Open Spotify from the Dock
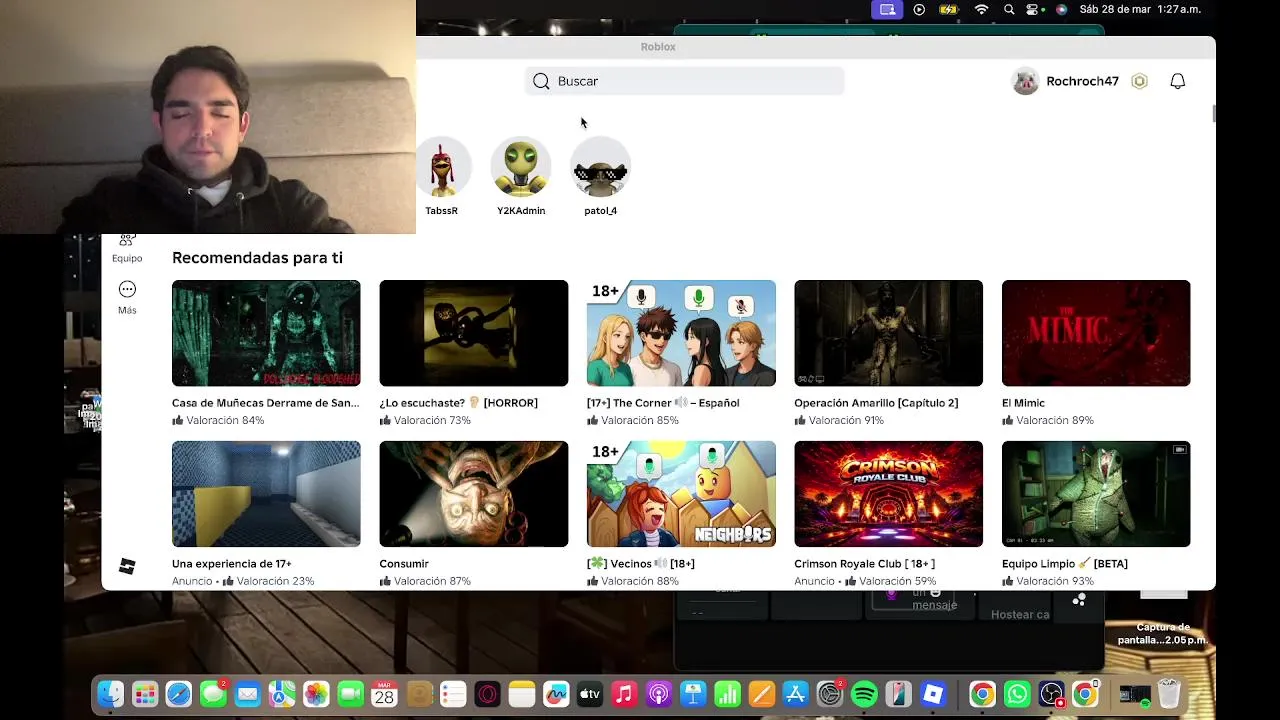Viewport: 1280px width, 720px height. (864, 694)
